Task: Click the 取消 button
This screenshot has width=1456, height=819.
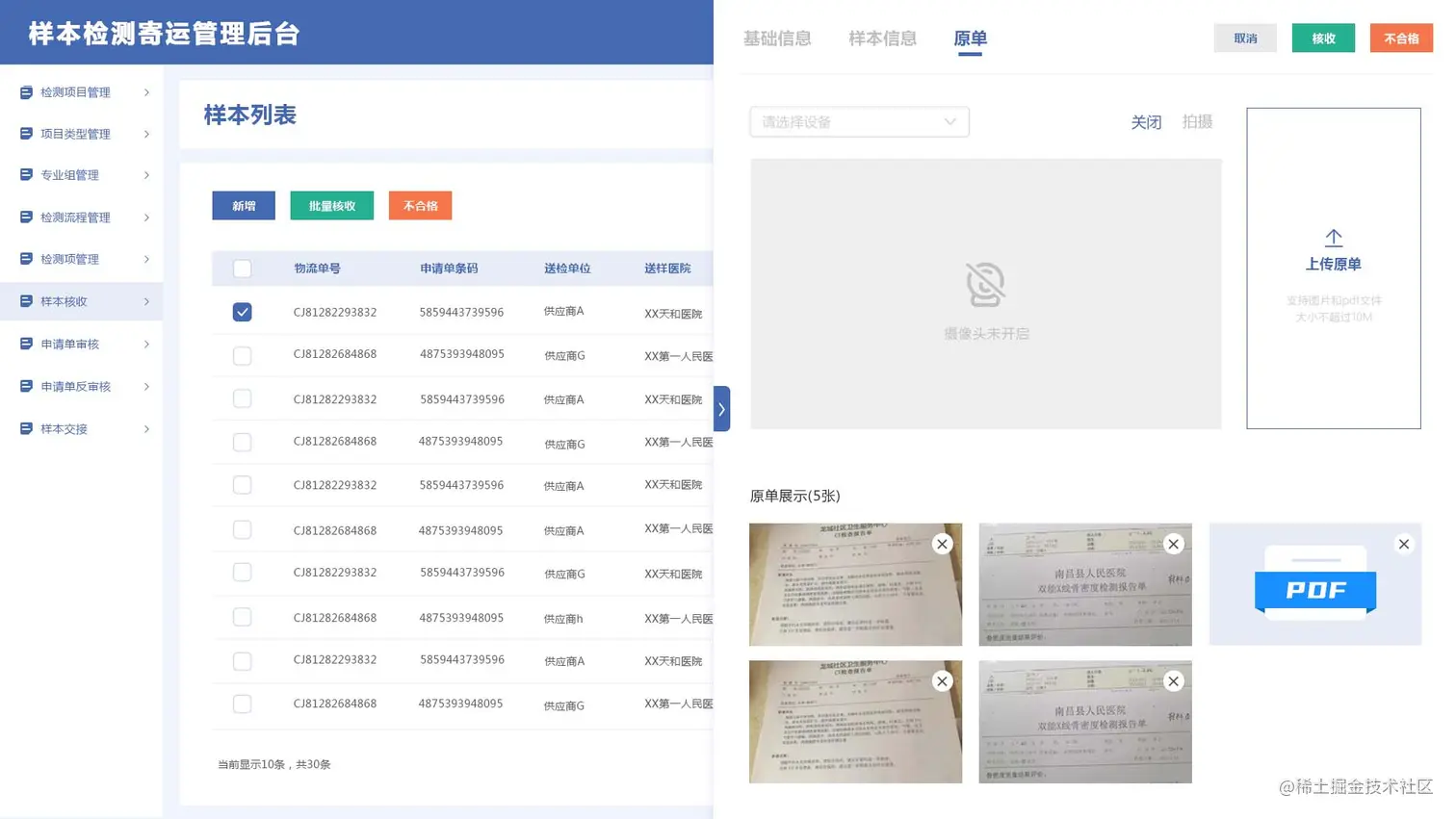Action: pyautogui.click(x=1245, y=38)
